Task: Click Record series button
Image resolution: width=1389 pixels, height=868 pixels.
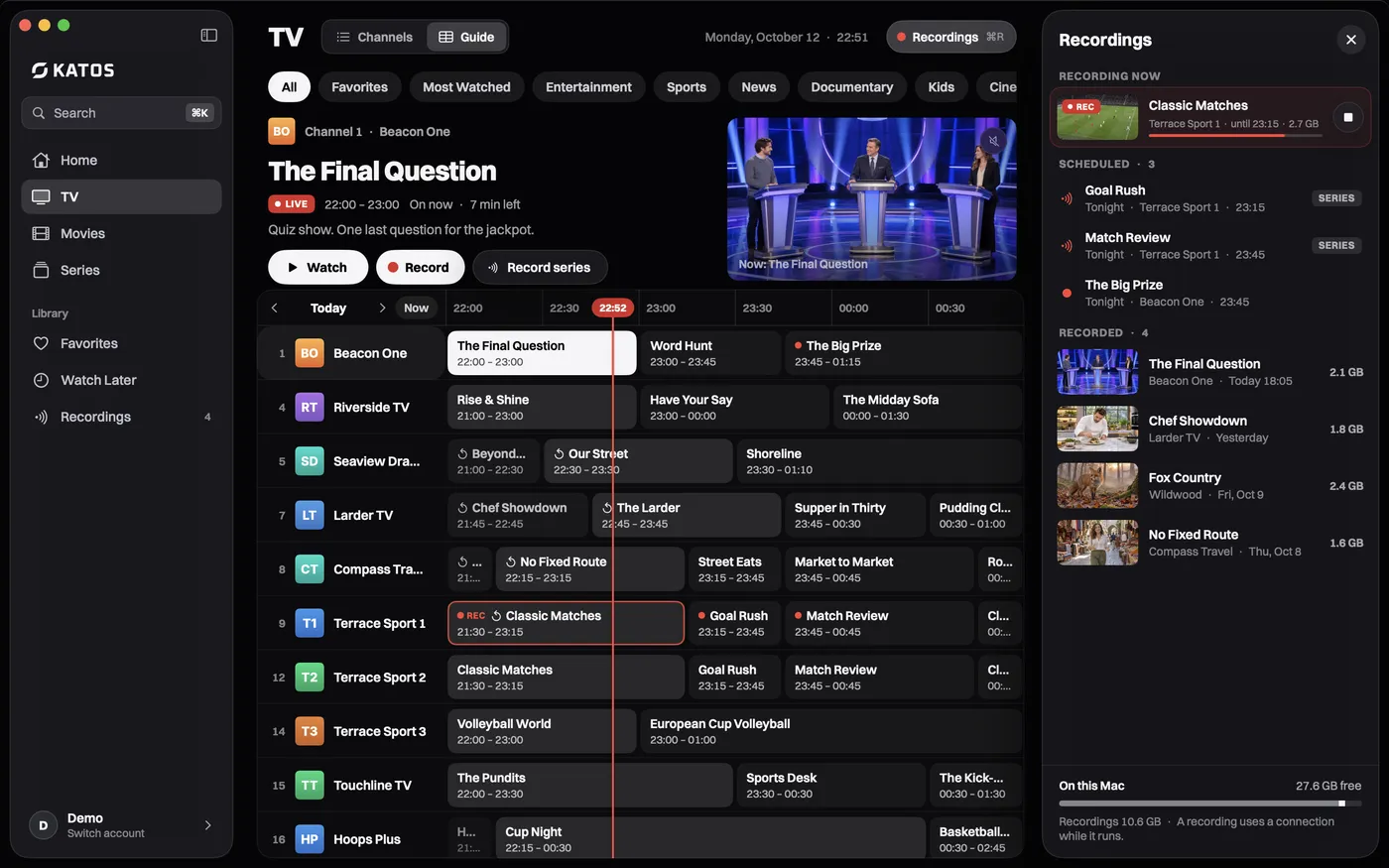Action: (x=540, y=268)
